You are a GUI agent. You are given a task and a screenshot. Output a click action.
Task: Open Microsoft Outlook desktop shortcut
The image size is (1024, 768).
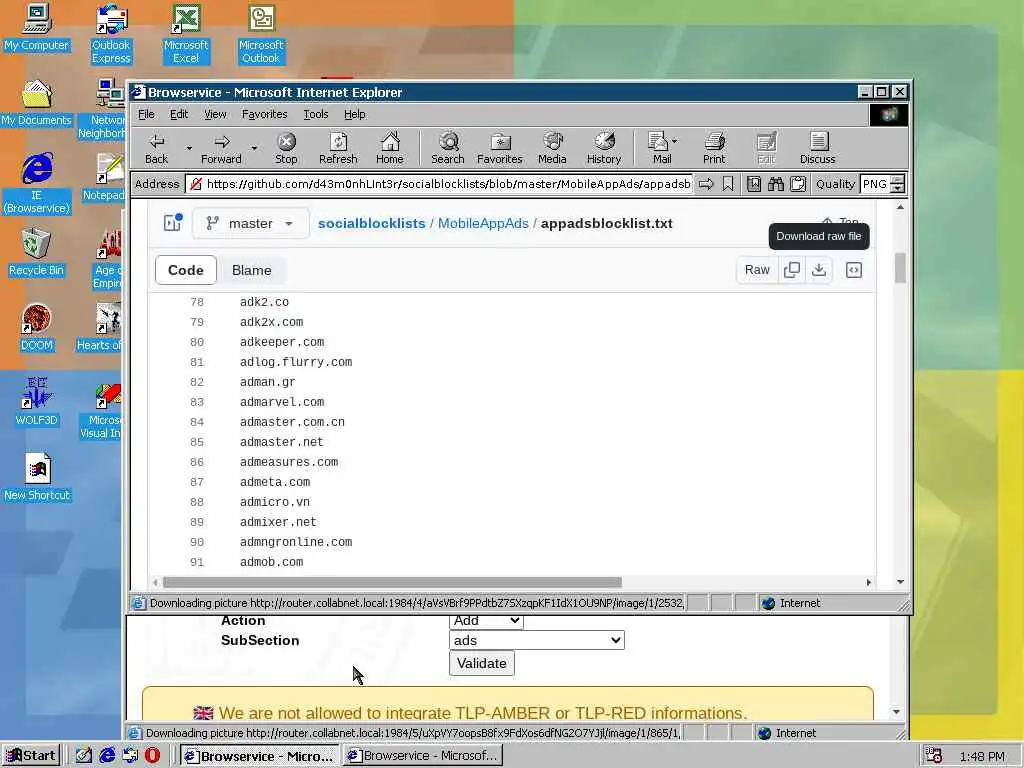[261, 34]
